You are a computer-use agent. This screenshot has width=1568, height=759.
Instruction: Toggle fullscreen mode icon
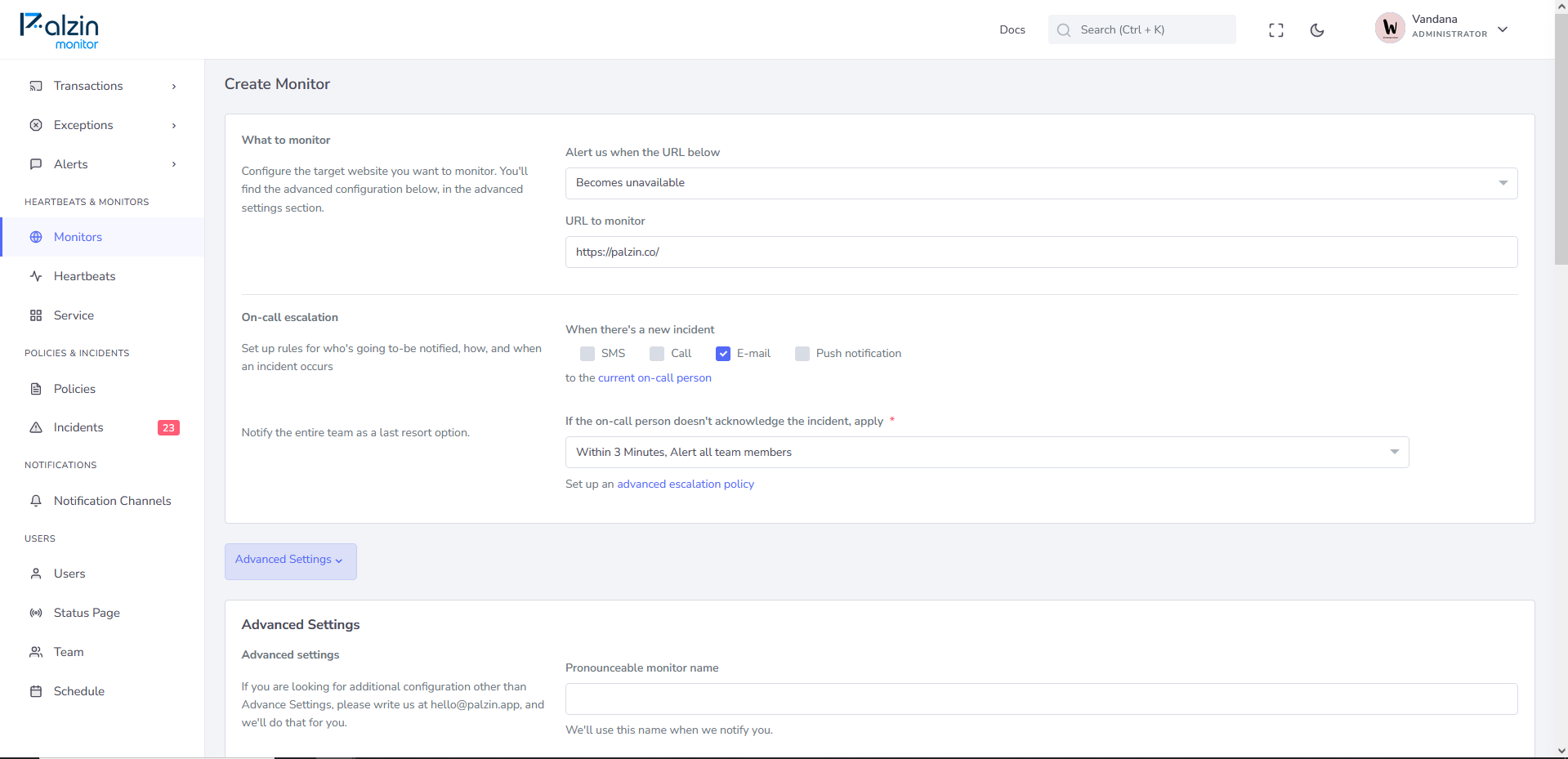pos(1276,30)
